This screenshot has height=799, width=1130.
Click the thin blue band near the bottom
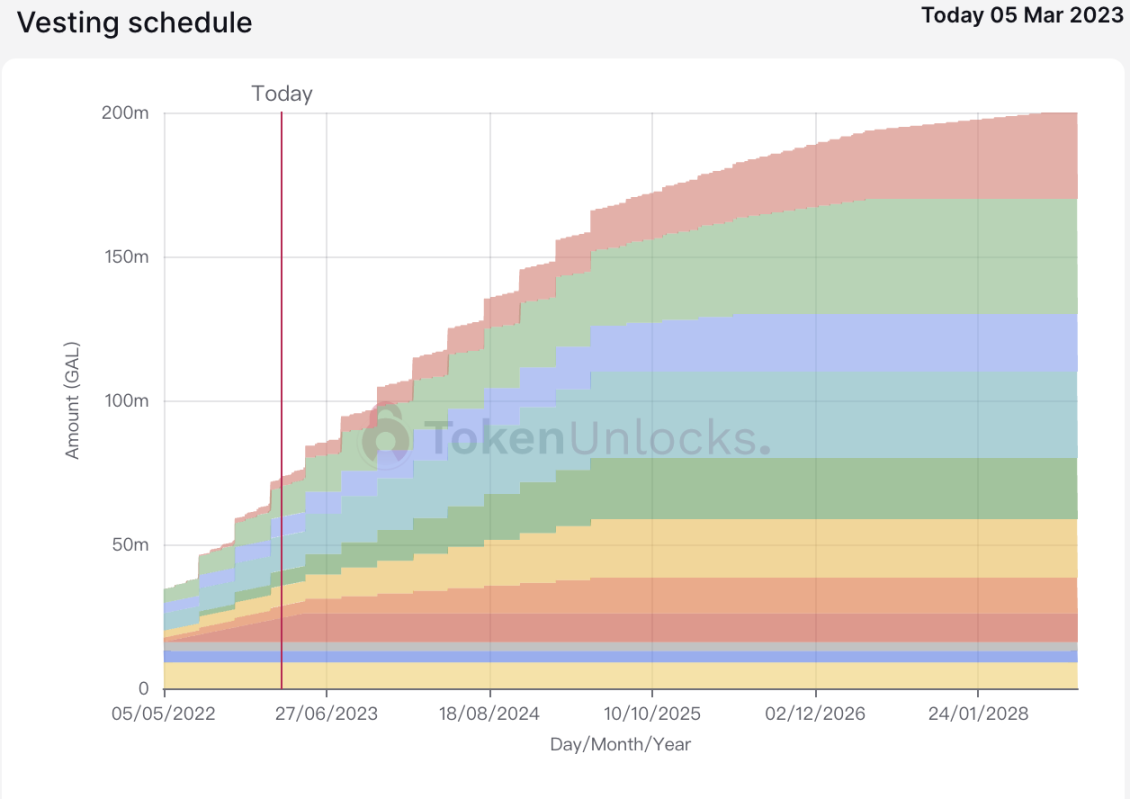click(x=620, y=656)
